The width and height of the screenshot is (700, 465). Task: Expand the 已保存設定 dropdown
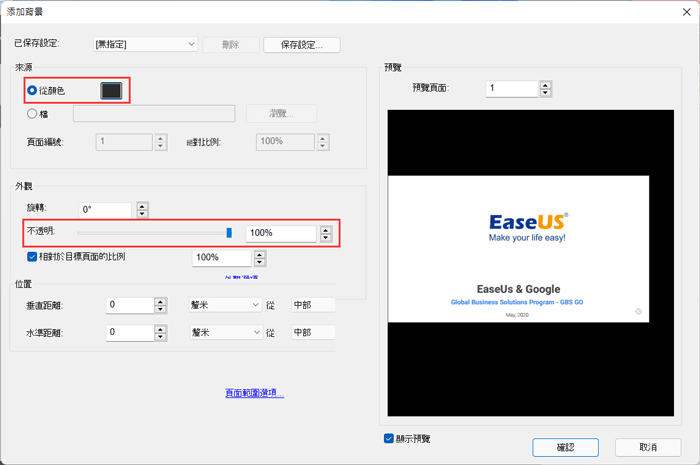(x=191, y=45)
